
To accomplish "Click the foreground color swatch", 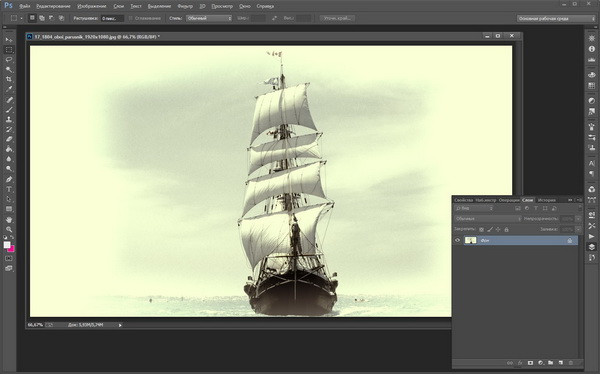I will (x=7, y=245).
